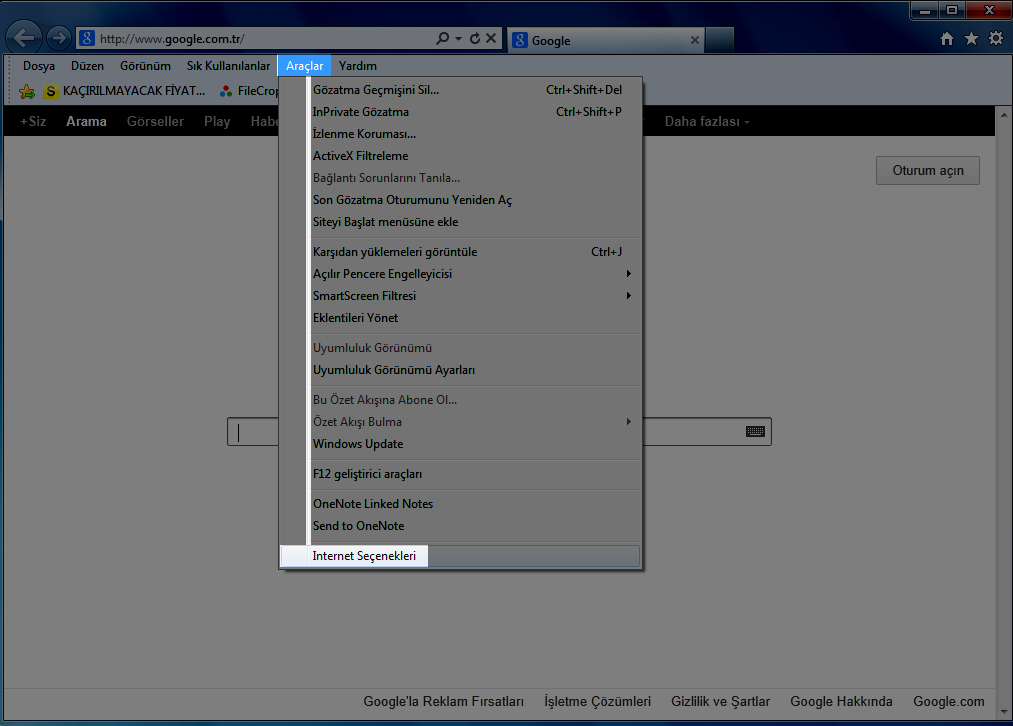Open the Tools gear icon
1013x726 pixels.
click(x=996, y=39)
